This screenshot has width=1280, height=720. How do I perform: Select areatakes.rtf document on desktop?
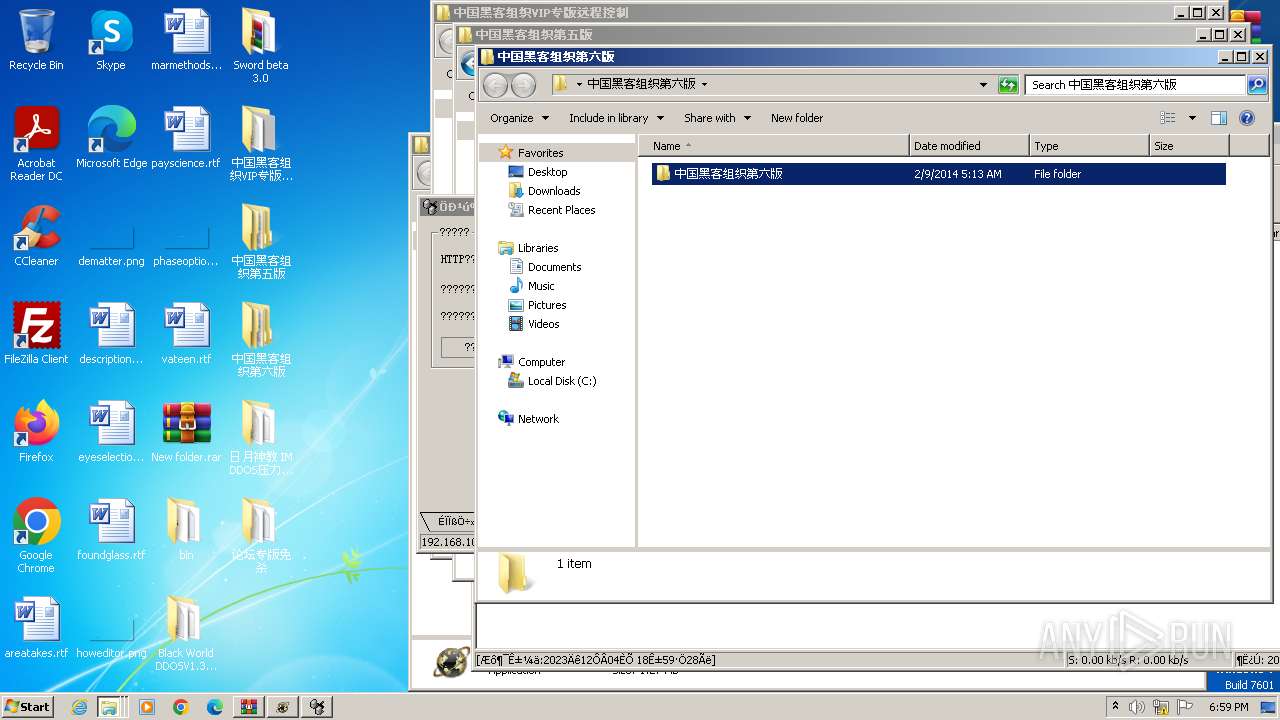pyautogui.click(x=36, y=628)
